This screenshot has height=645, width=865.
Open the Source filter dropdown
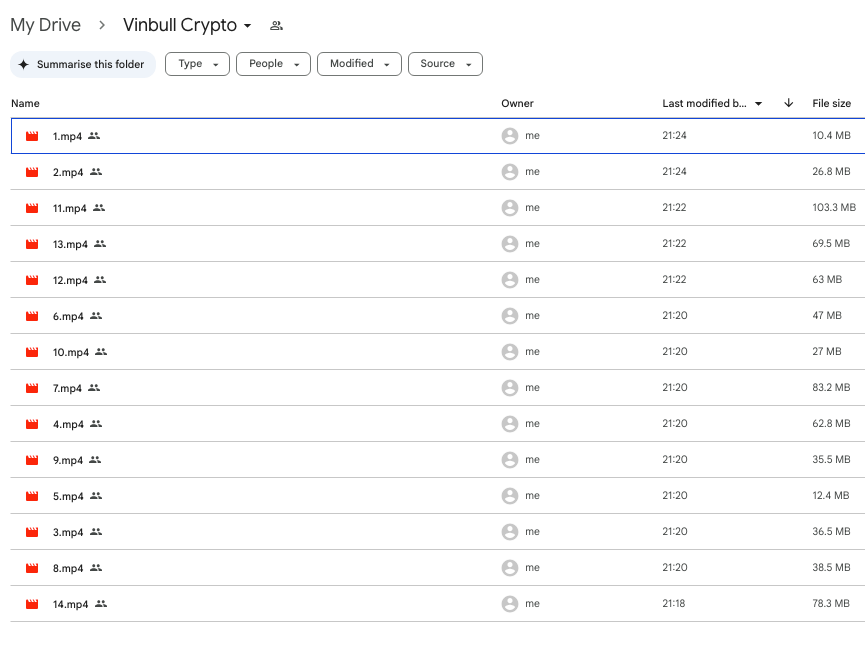445,64
